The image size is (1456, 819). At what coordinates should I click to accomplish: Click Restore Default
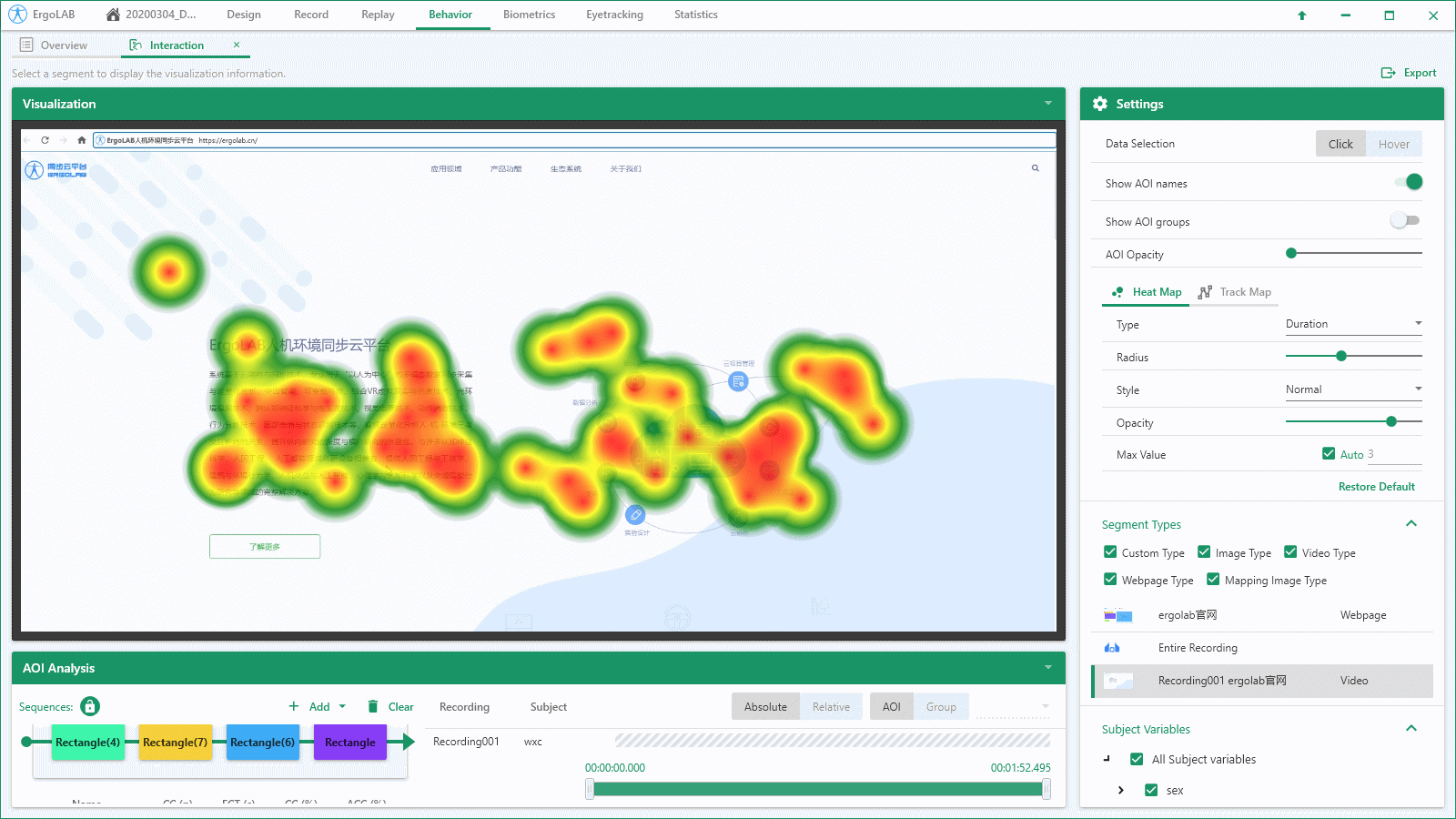(x=1377, y=487)
